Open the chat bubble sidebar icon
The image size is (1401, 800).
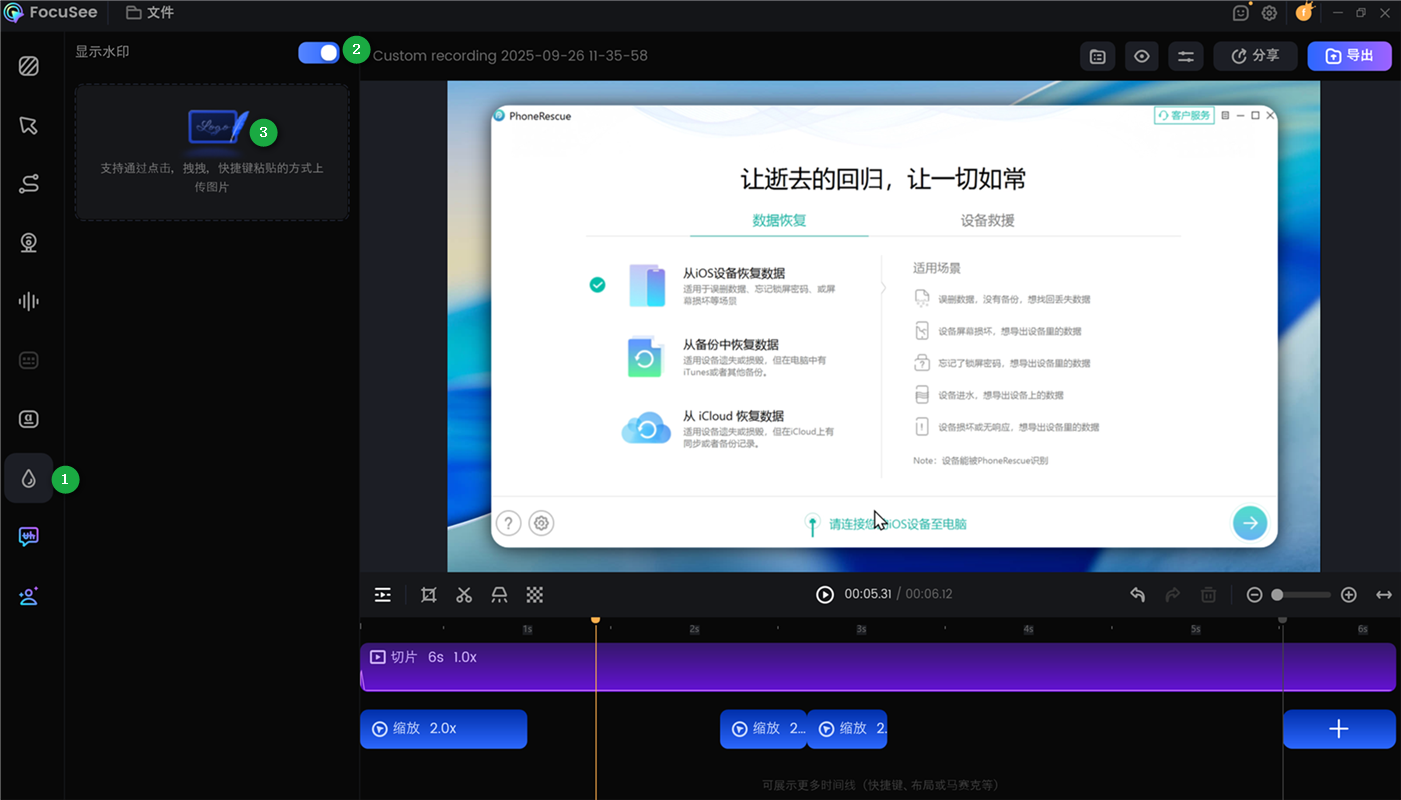29,537
